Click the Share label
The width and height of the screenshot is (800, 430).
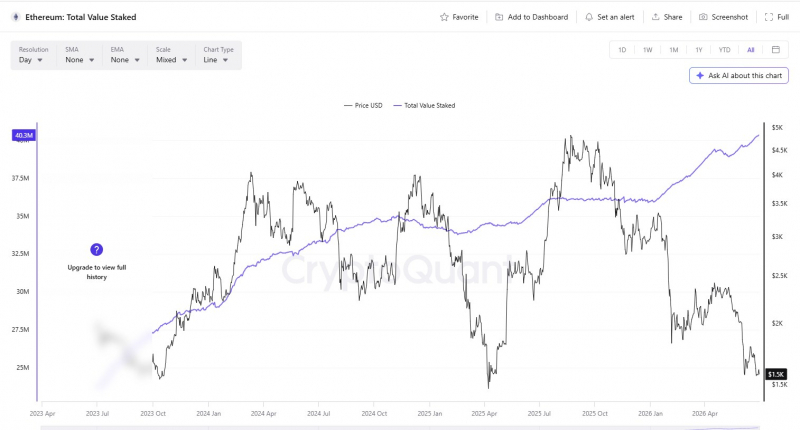[x=673, y=17]
